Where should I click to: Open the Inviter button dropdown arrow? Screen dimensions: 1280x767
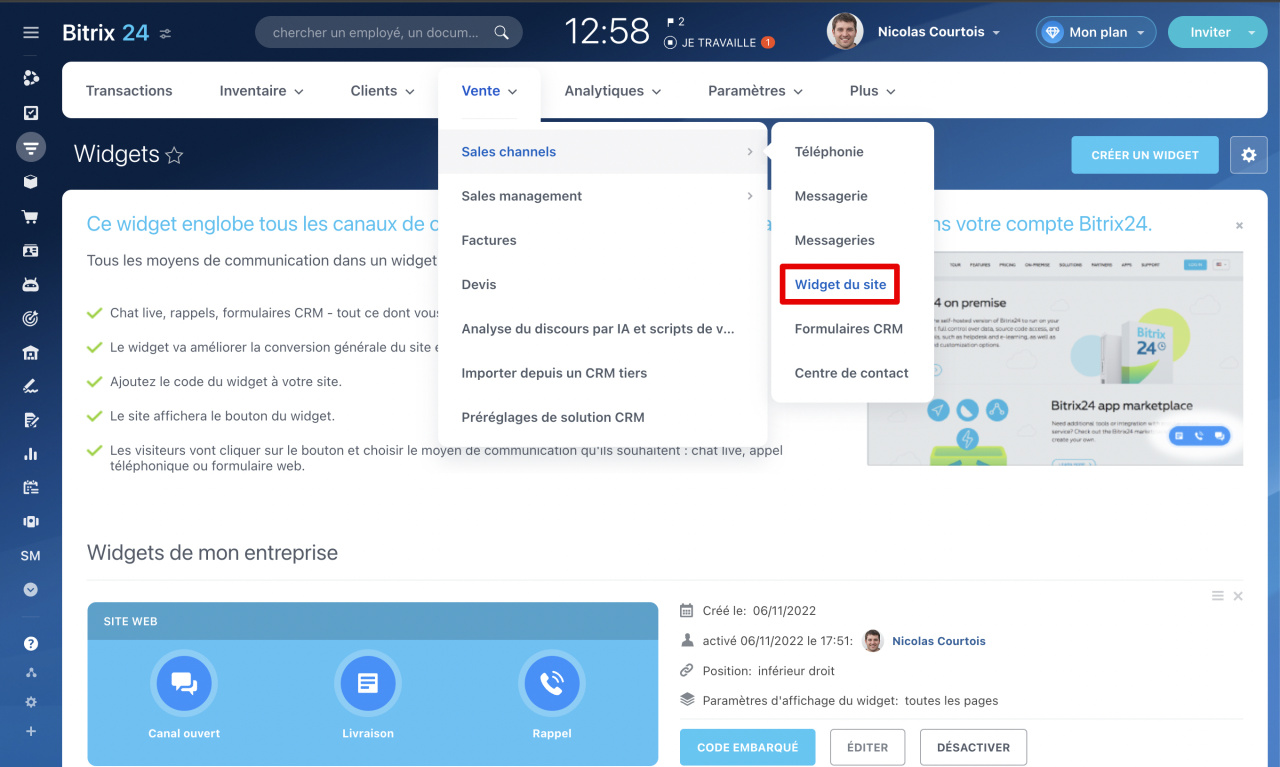(1251, 33)
